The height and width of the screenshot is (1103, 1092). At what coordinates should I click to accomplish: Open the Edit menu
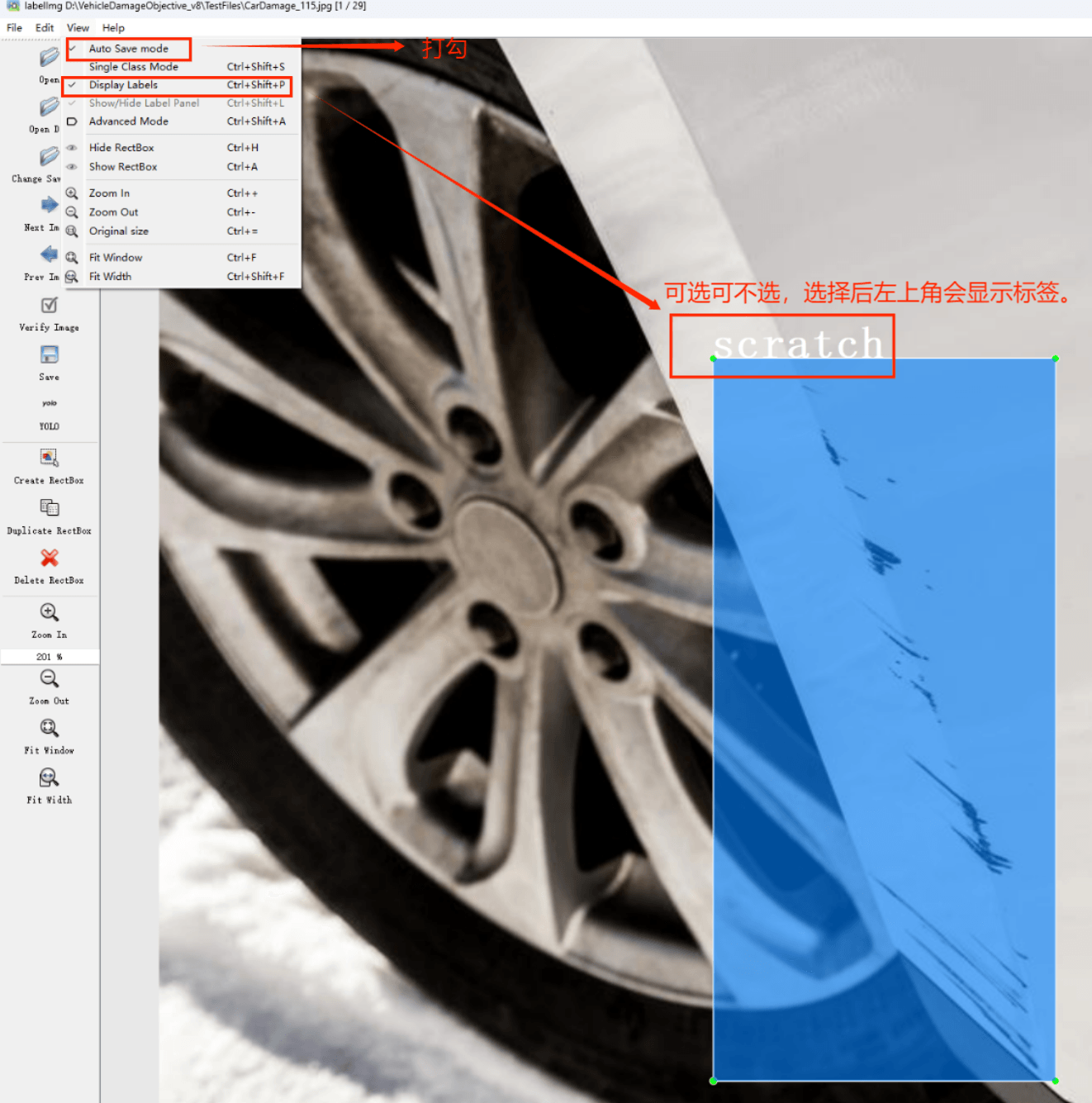point(45,27)
